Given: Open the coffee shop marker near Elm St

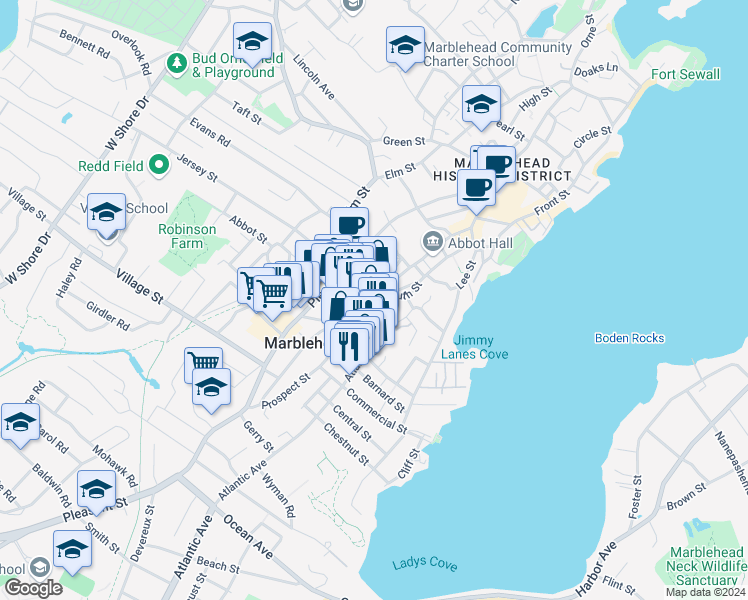Looking at the screenshot, I should click(349, 226).
